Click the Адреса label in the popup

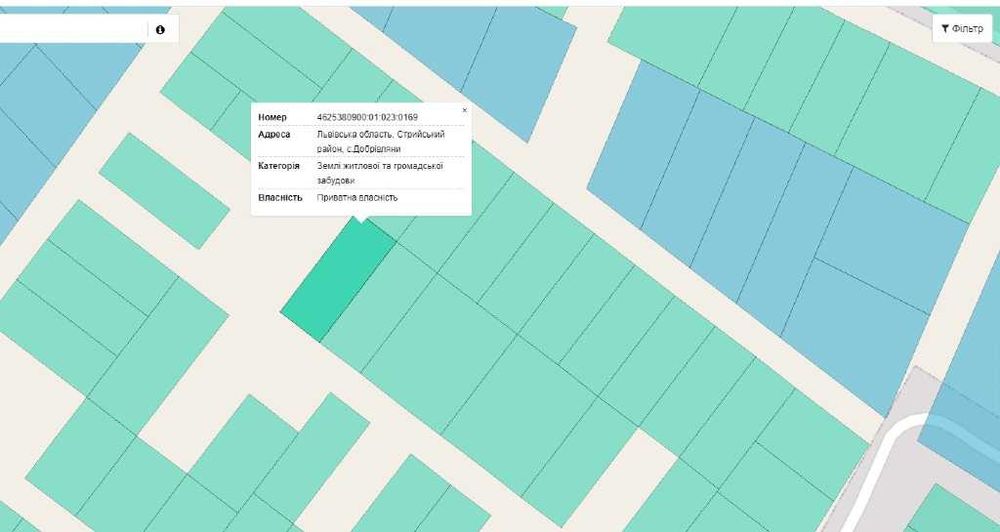(x=274, y=135)
